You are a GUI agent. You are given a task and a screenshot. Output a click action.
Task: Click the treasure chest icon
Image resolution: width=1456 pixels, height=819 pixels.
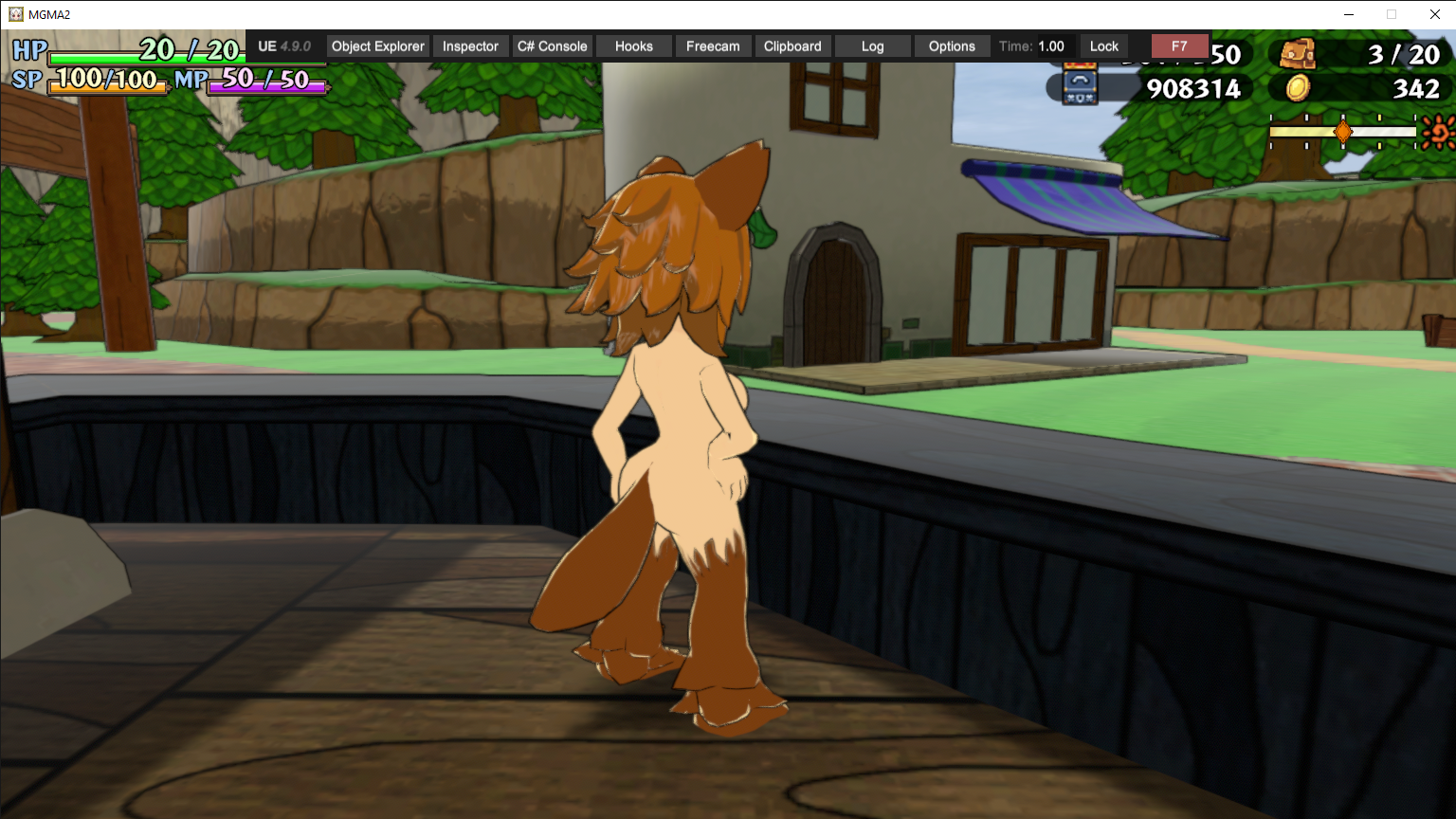tap(1298, 54)
